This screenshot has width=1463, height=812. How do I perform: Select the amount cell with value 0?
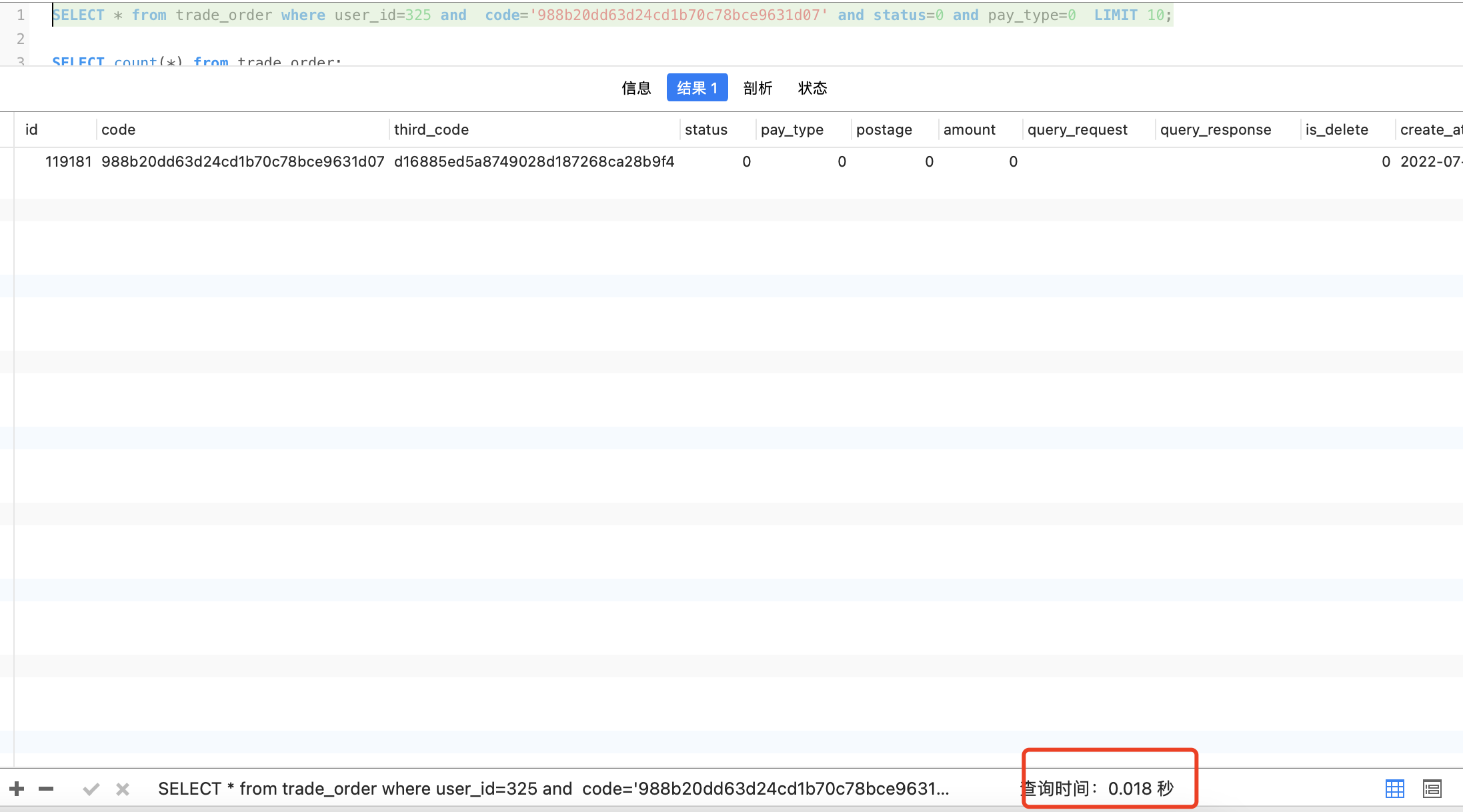pyautogui.click(x=1013, y=161)
